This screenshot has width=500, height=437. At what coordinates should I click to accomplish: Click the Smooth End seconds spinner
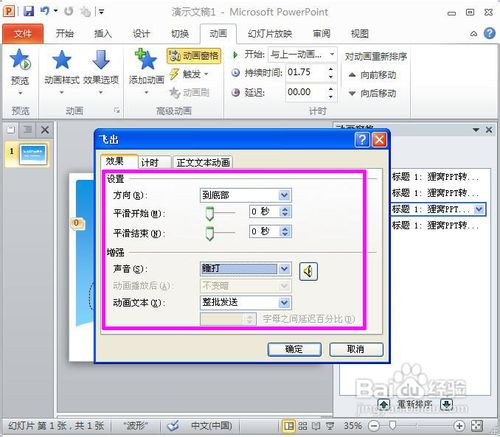285,232
